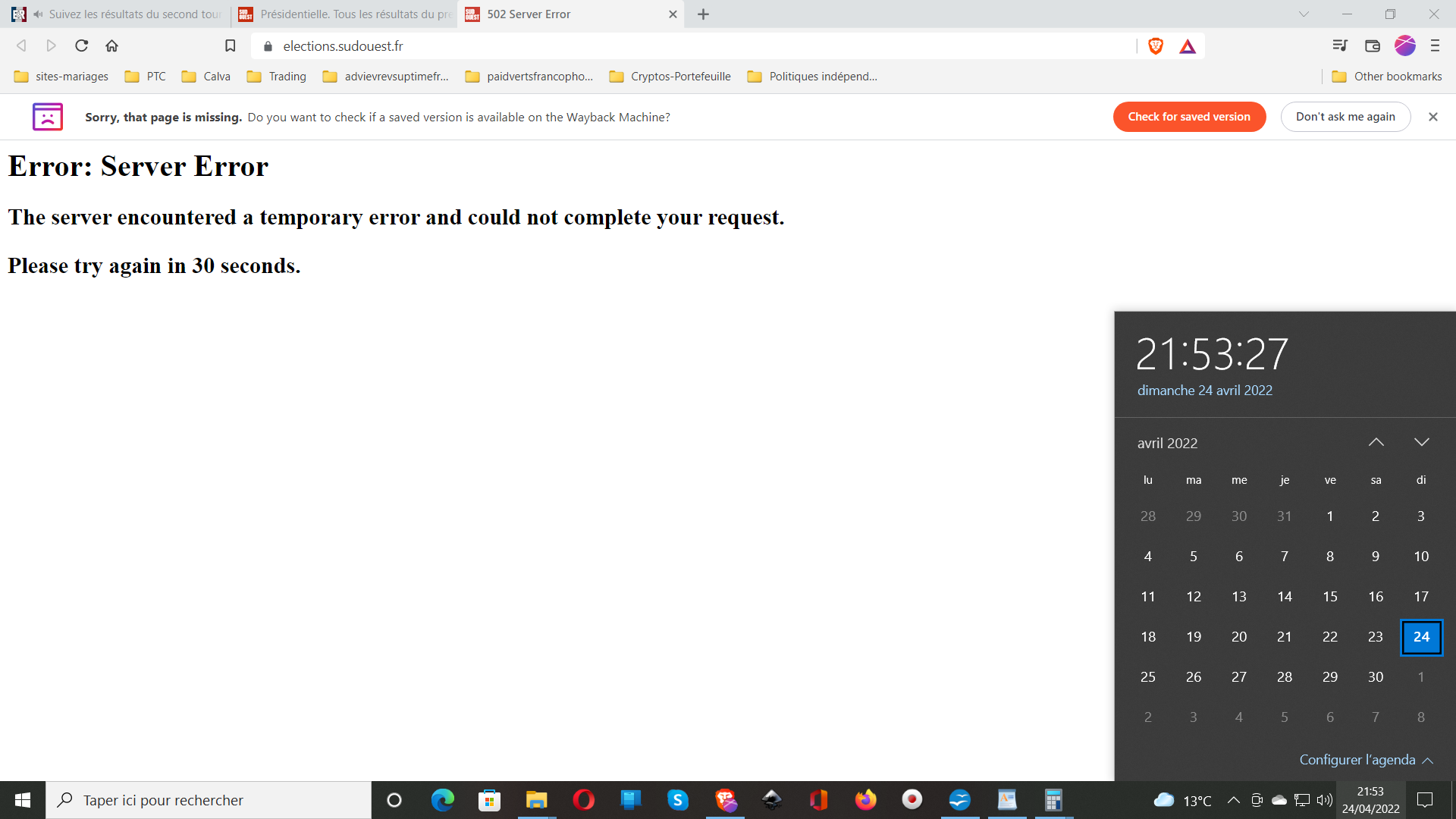Click Check for saved version button

pyautogui.click(x=1188, y=117)
